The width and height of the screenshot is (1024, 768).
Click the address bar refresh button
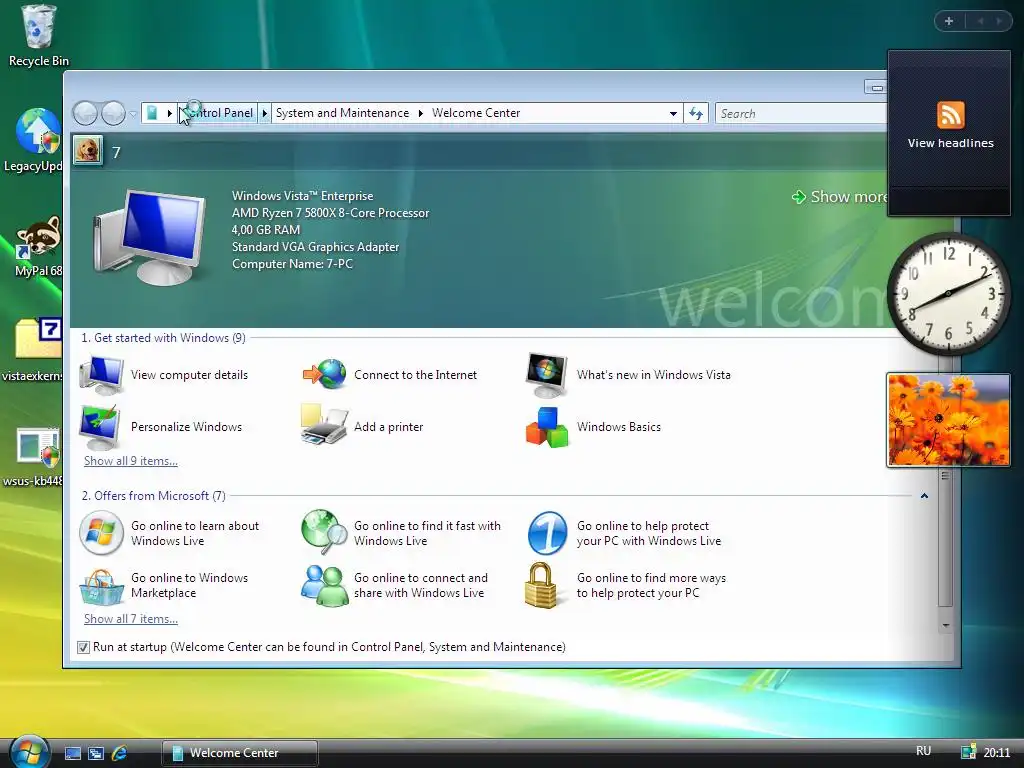(696, 113)
